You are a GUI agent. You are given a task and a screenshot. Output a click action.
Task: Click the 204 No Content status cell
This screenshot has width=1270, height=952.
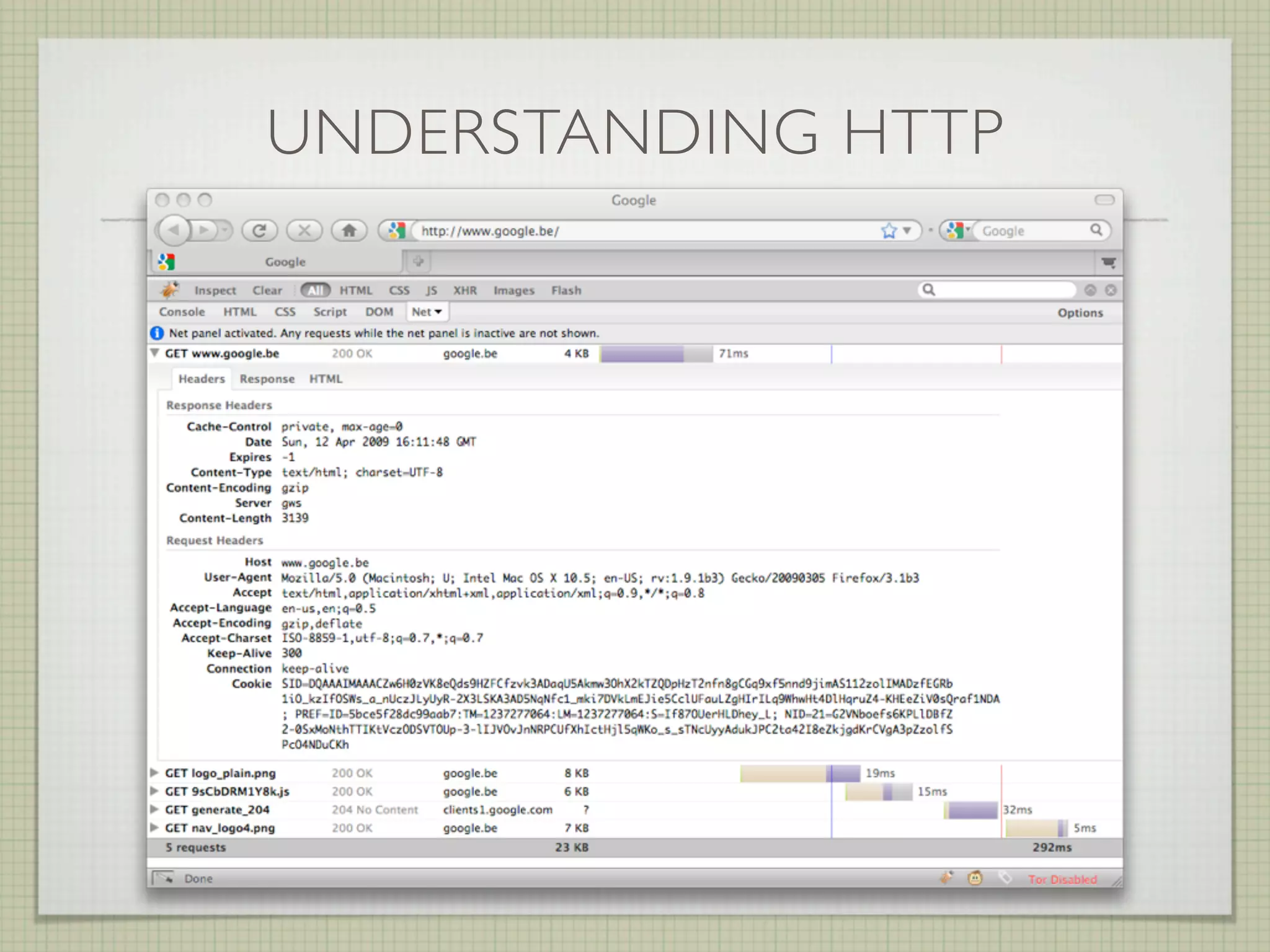(x=375, y=809)
